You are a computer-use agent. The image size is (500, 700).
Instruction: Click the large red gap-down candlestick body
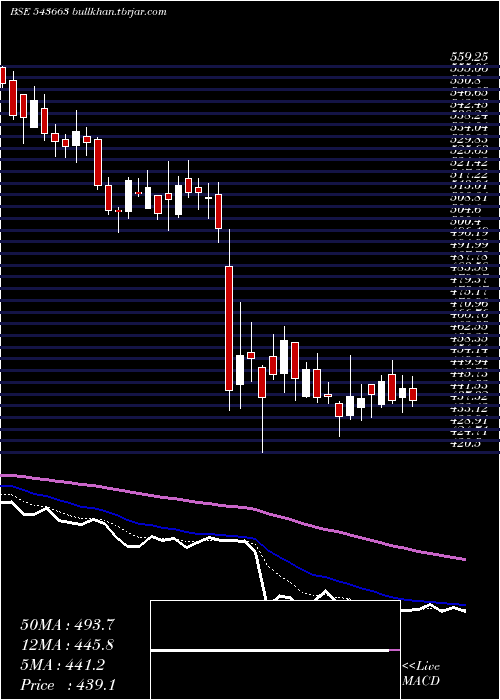229,329
